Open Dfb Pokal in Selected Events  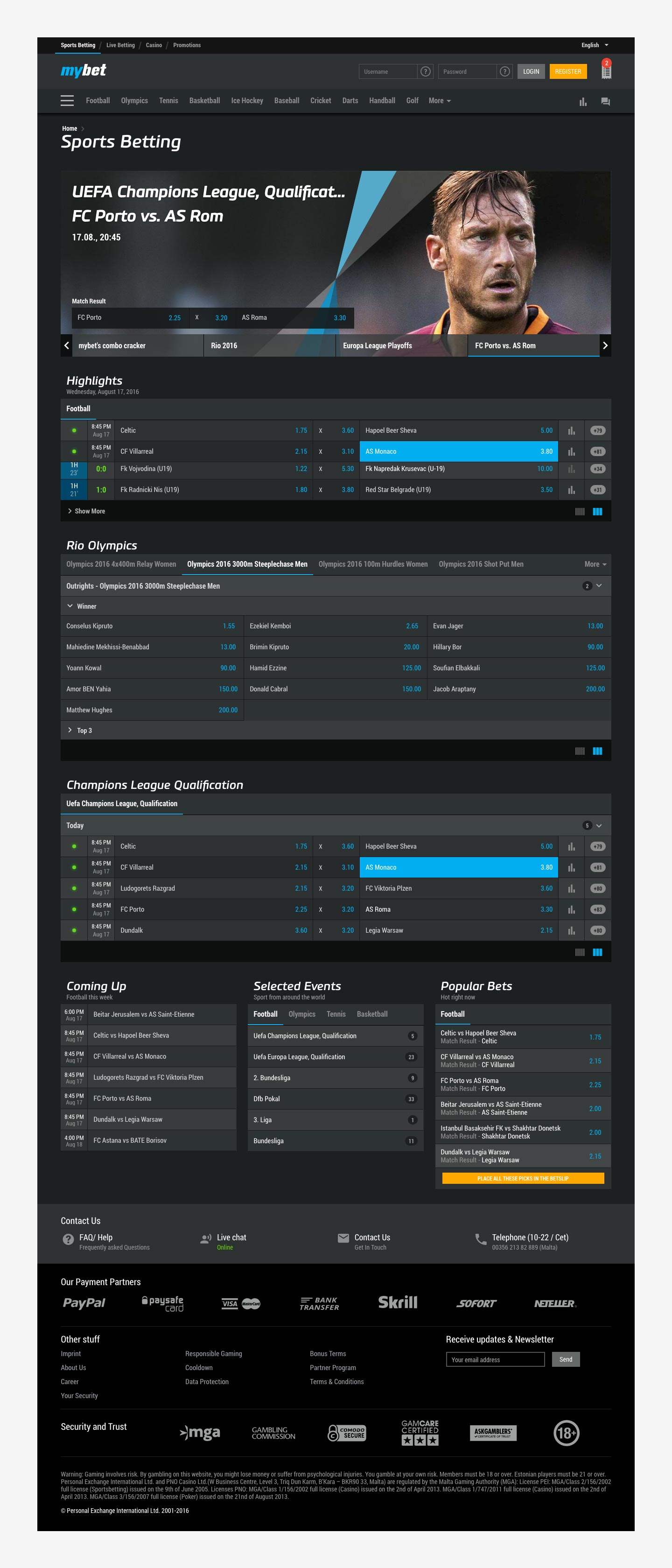[336, 1099]
